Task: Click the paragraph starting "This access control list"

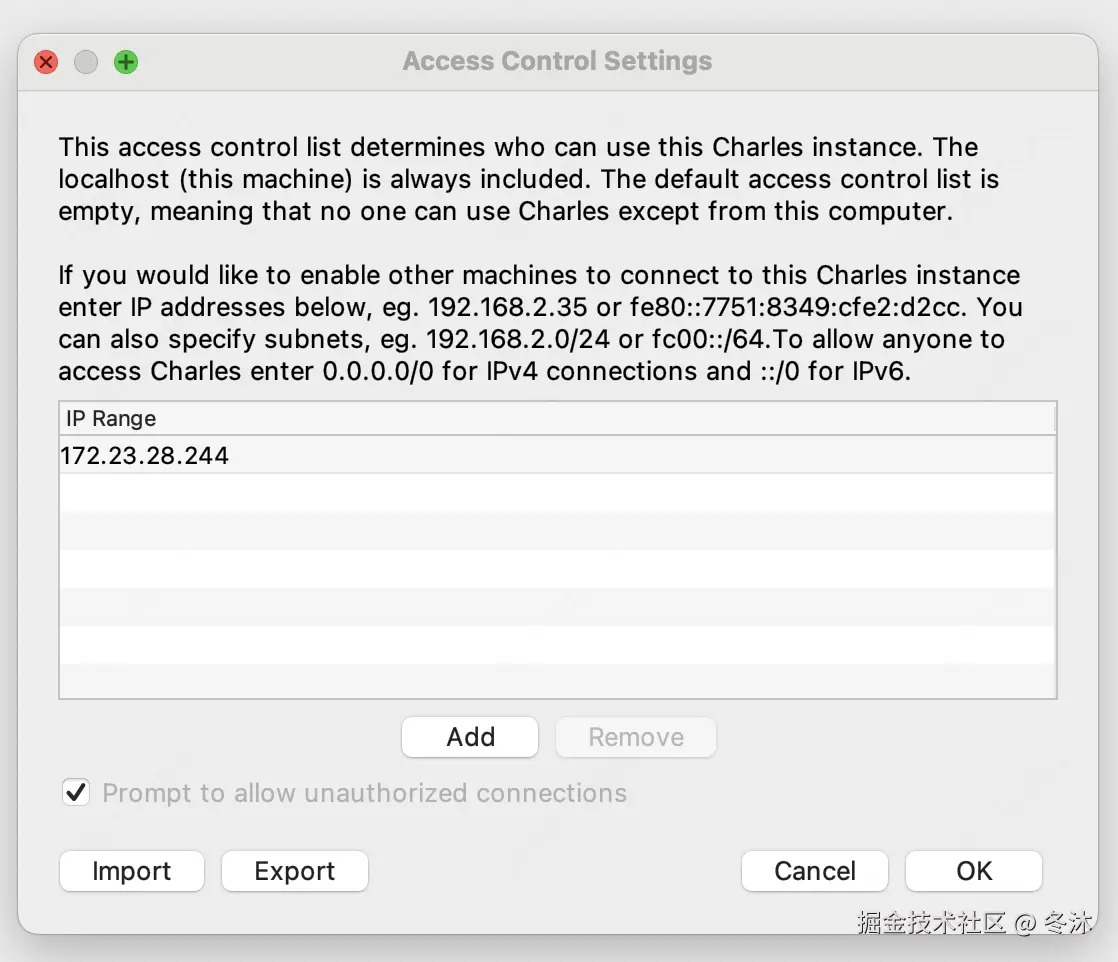Action: tap(528, 179)
